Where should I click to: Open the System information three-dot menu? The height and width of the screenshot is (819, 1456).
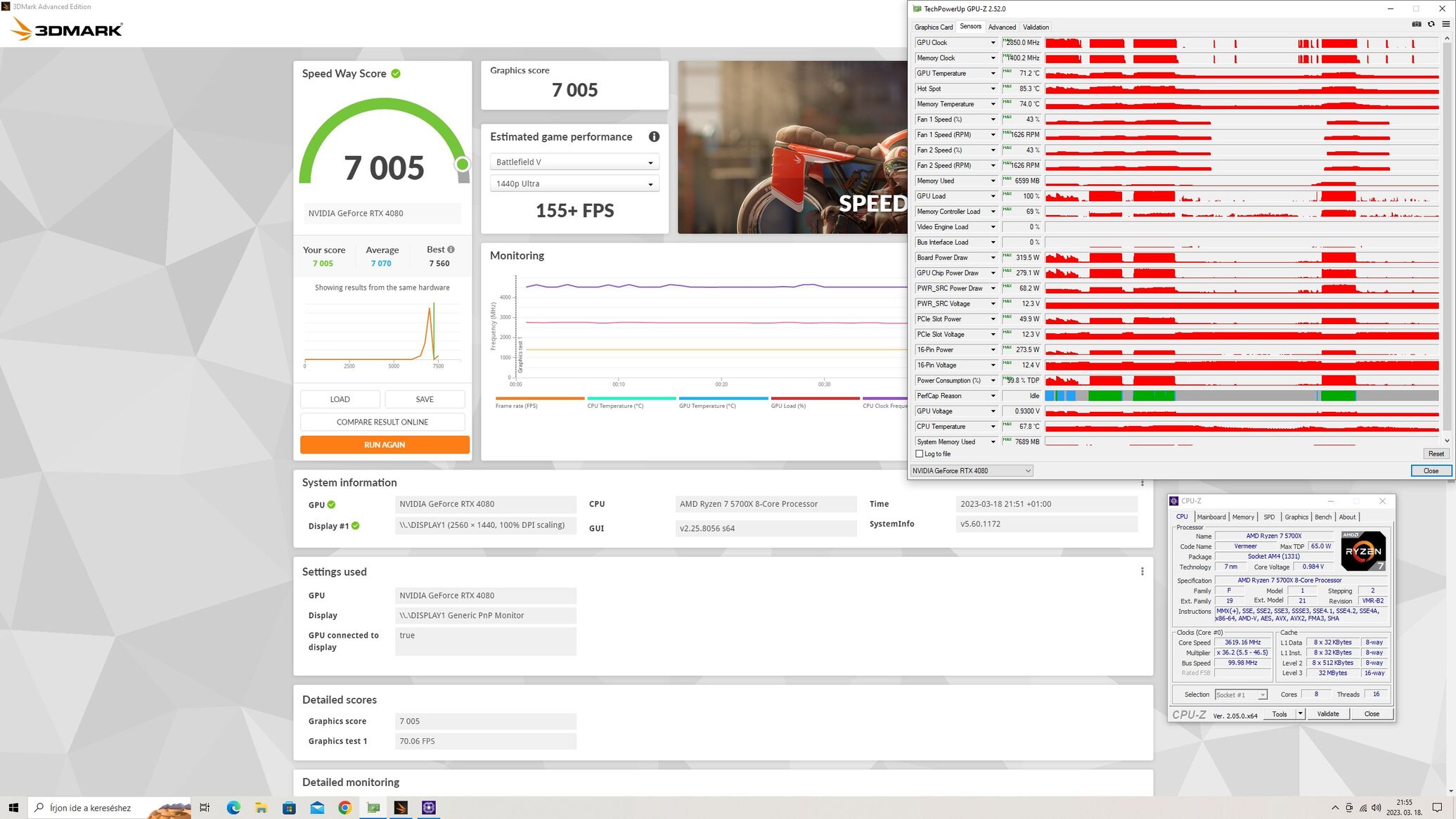tap(1142, 483)
